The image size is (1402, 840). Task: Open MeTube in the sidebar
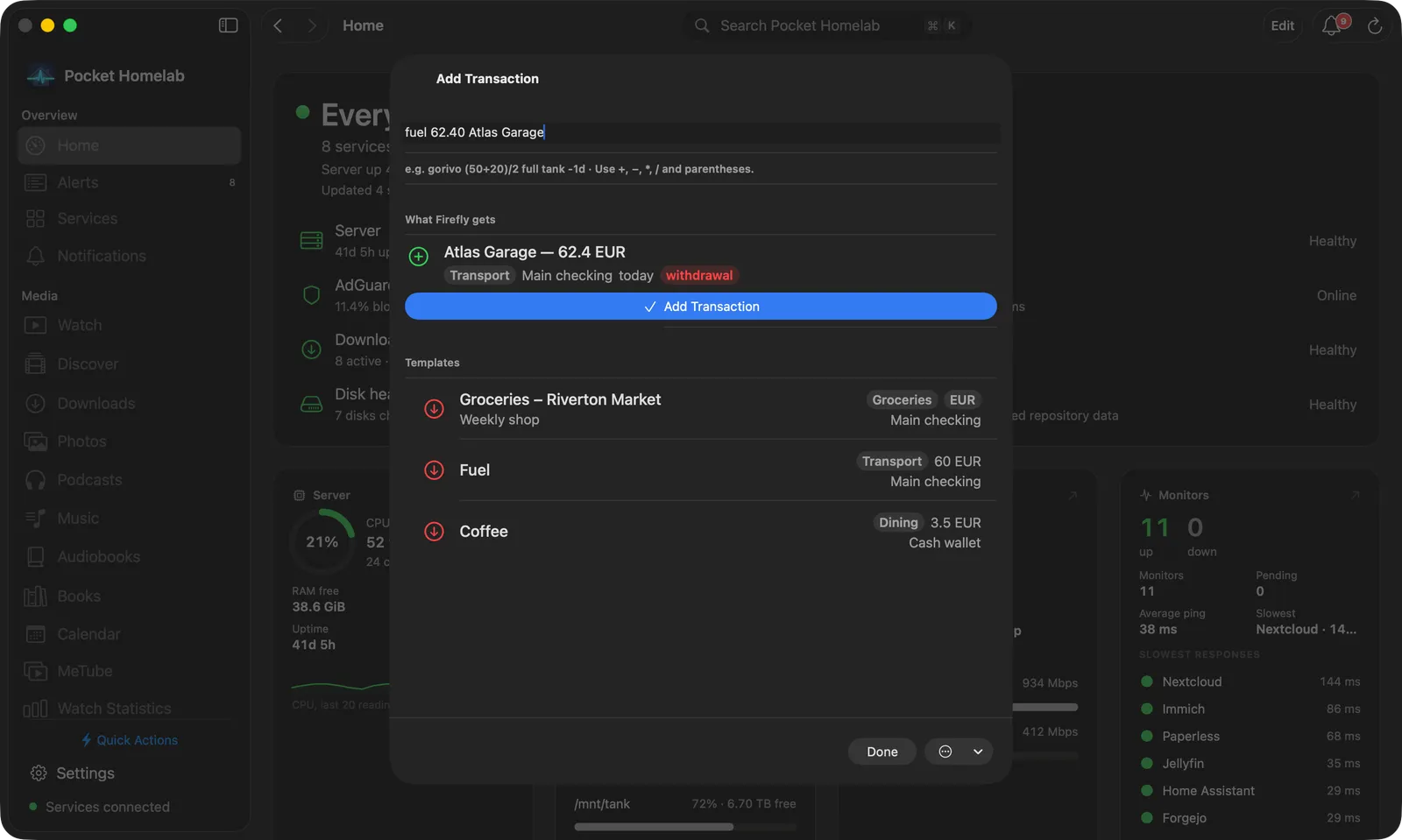click(x=130, y=672)
